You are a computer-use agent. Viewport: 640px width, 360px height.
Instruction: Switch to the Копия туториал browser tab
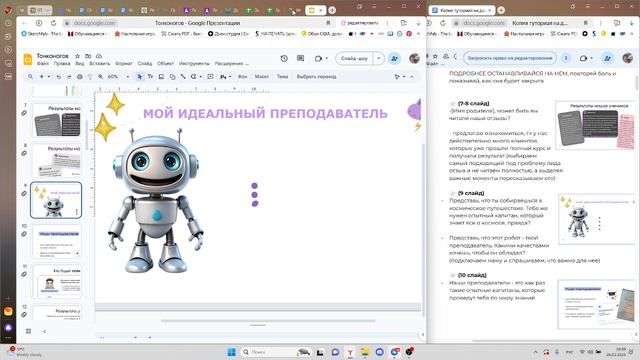click(461, 10)
